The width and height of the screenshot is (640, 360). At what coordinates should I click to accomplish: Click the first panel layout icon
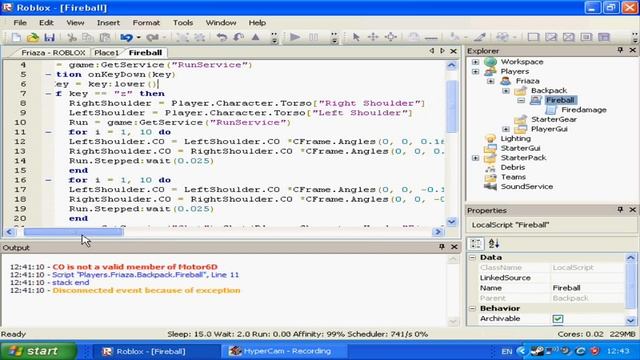coord(533,38)
